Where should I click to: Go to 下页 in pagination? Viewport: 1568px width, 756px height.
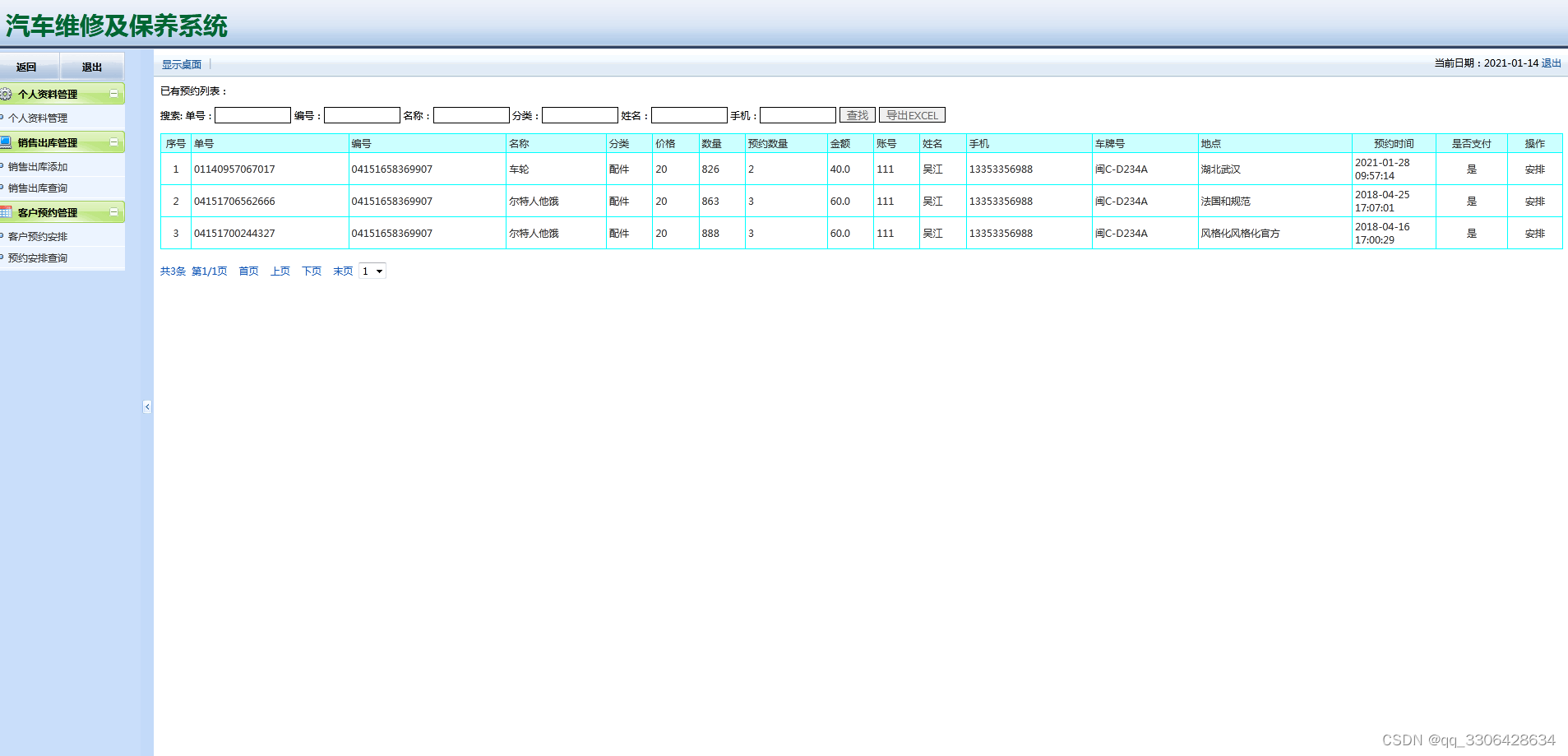coord(312,271)
